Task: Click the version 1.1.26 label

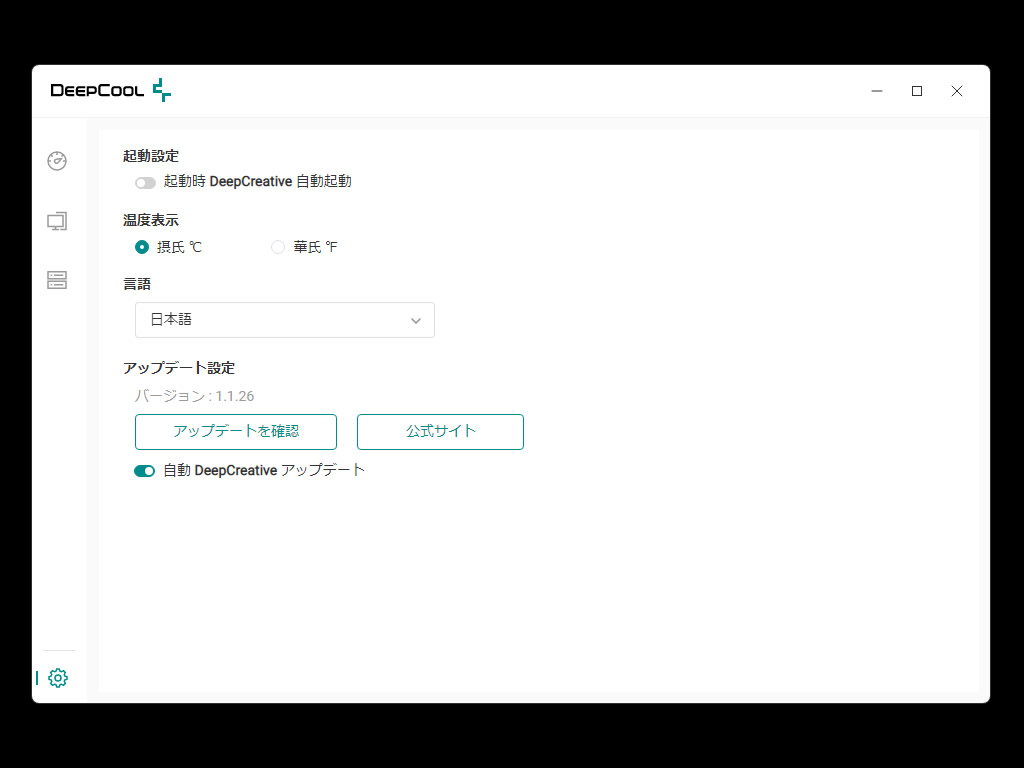Action: 194,396
